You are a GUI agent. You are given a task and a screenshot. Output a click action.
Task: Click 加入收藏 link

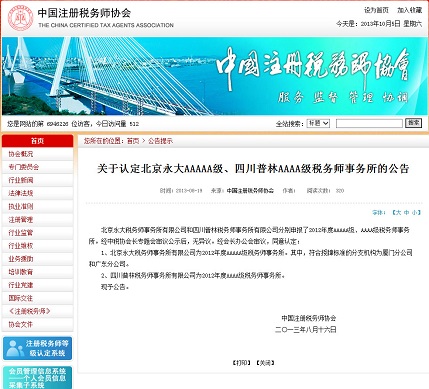[409, 10]
